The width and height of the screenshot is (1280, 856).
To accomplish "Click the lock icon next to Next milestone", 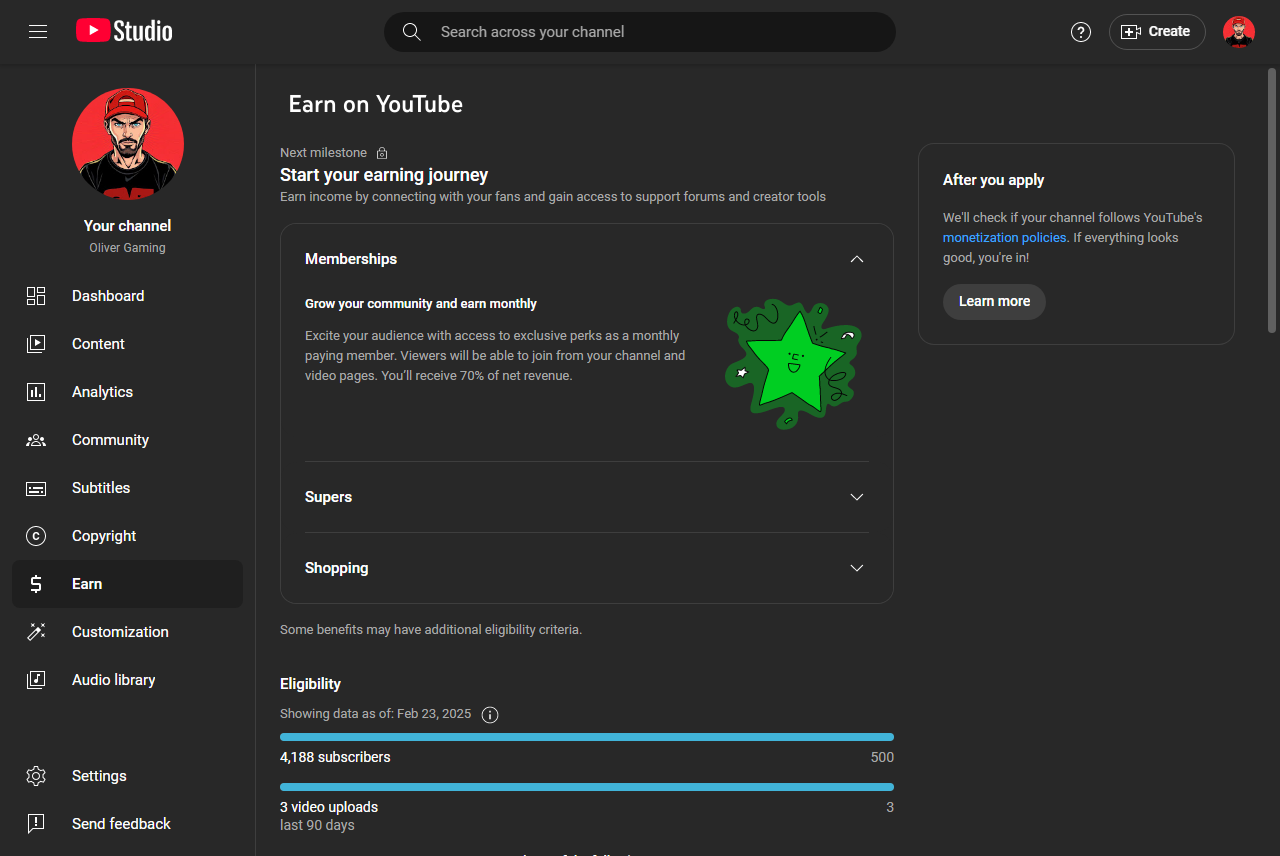I will click(382, 153).
